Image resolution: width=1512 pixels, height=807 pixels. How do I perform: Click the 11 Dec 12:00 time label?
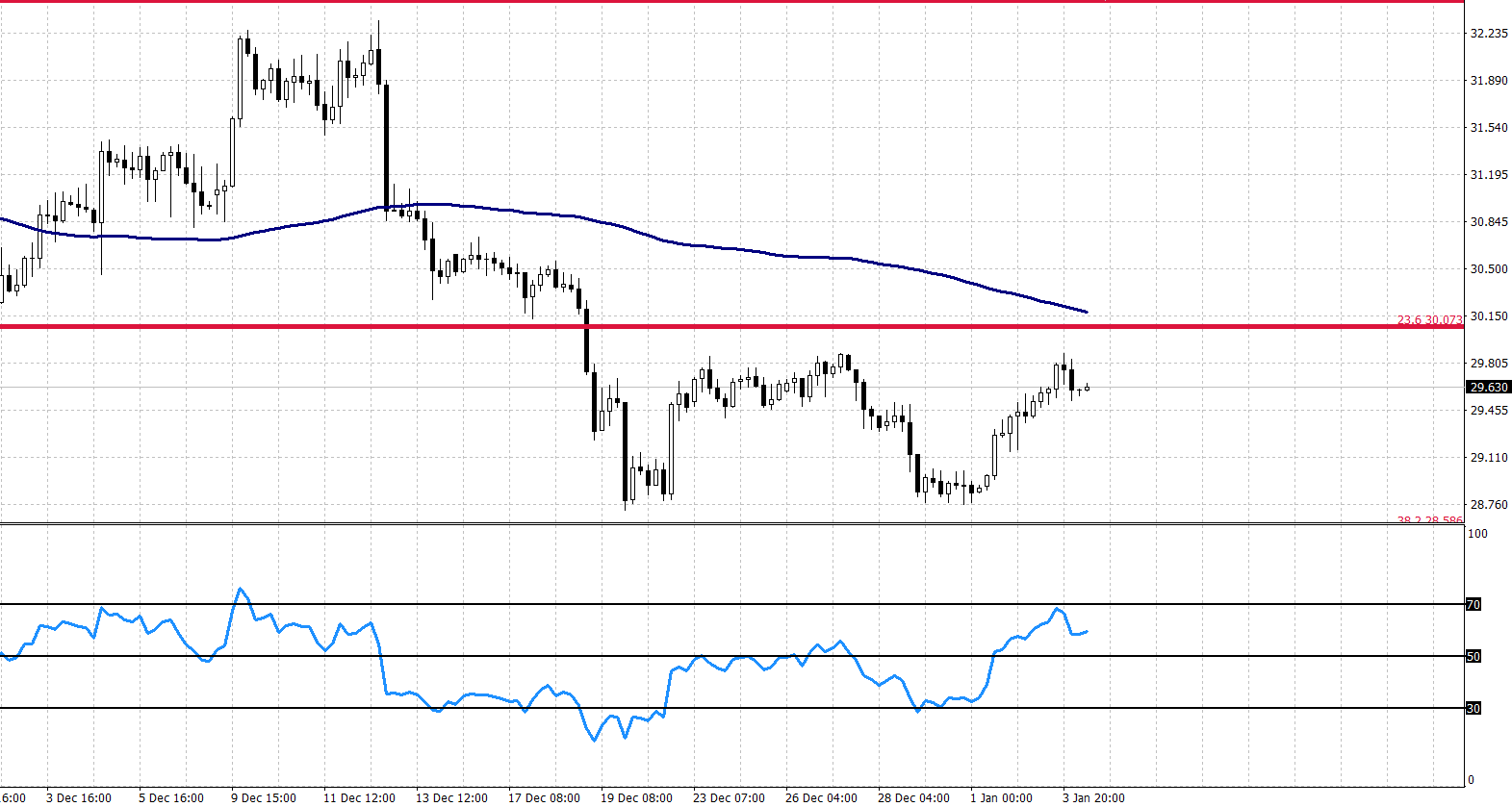coord(359,797)
